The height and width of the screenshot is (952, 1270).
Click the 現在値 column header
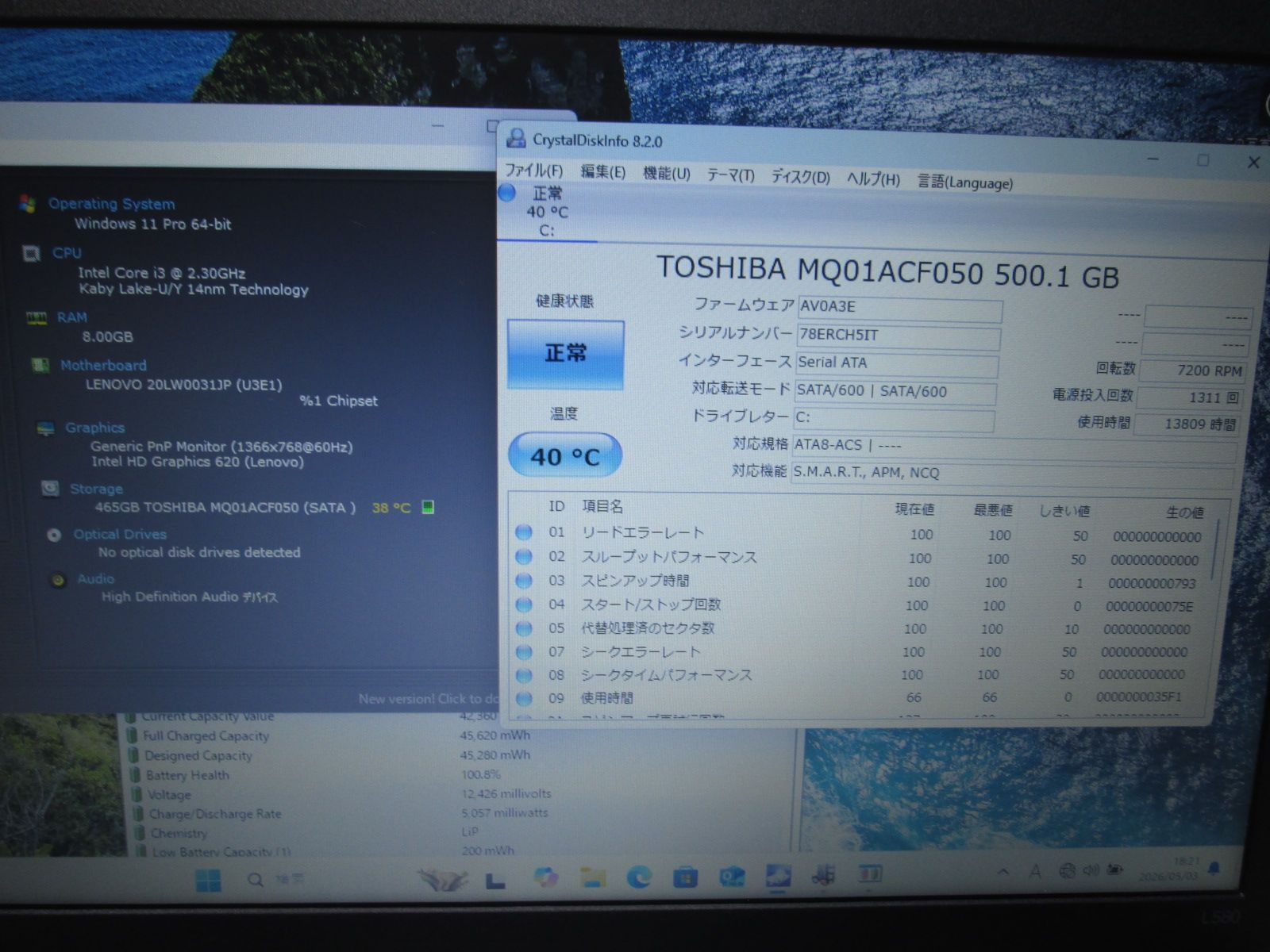(x=914, y=509)
